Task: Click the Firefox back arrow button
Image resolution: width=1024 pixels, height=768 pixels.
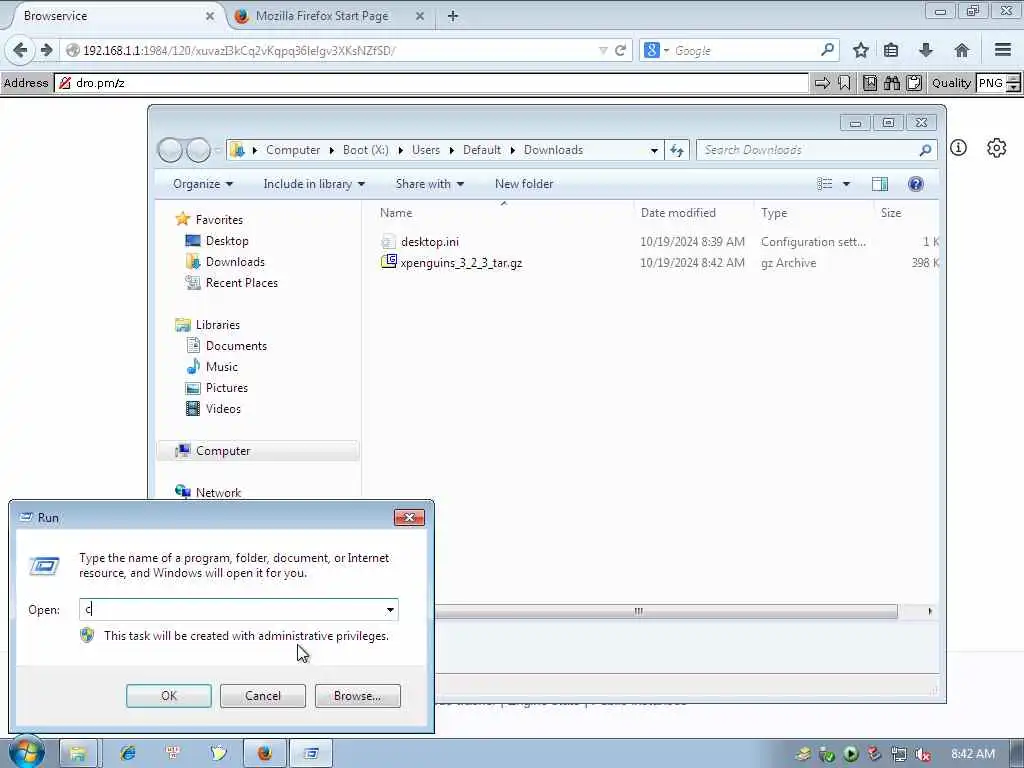Action: (20, 50)
